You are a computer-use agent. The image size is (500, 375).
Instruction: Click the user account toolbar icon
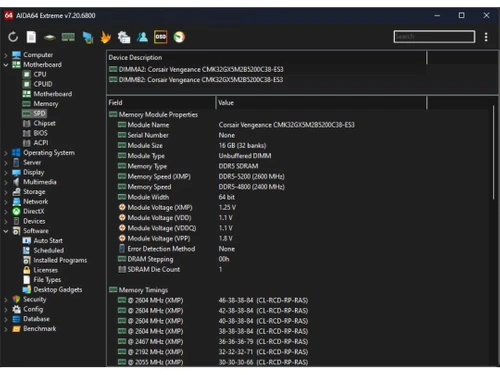click(142, 37)
